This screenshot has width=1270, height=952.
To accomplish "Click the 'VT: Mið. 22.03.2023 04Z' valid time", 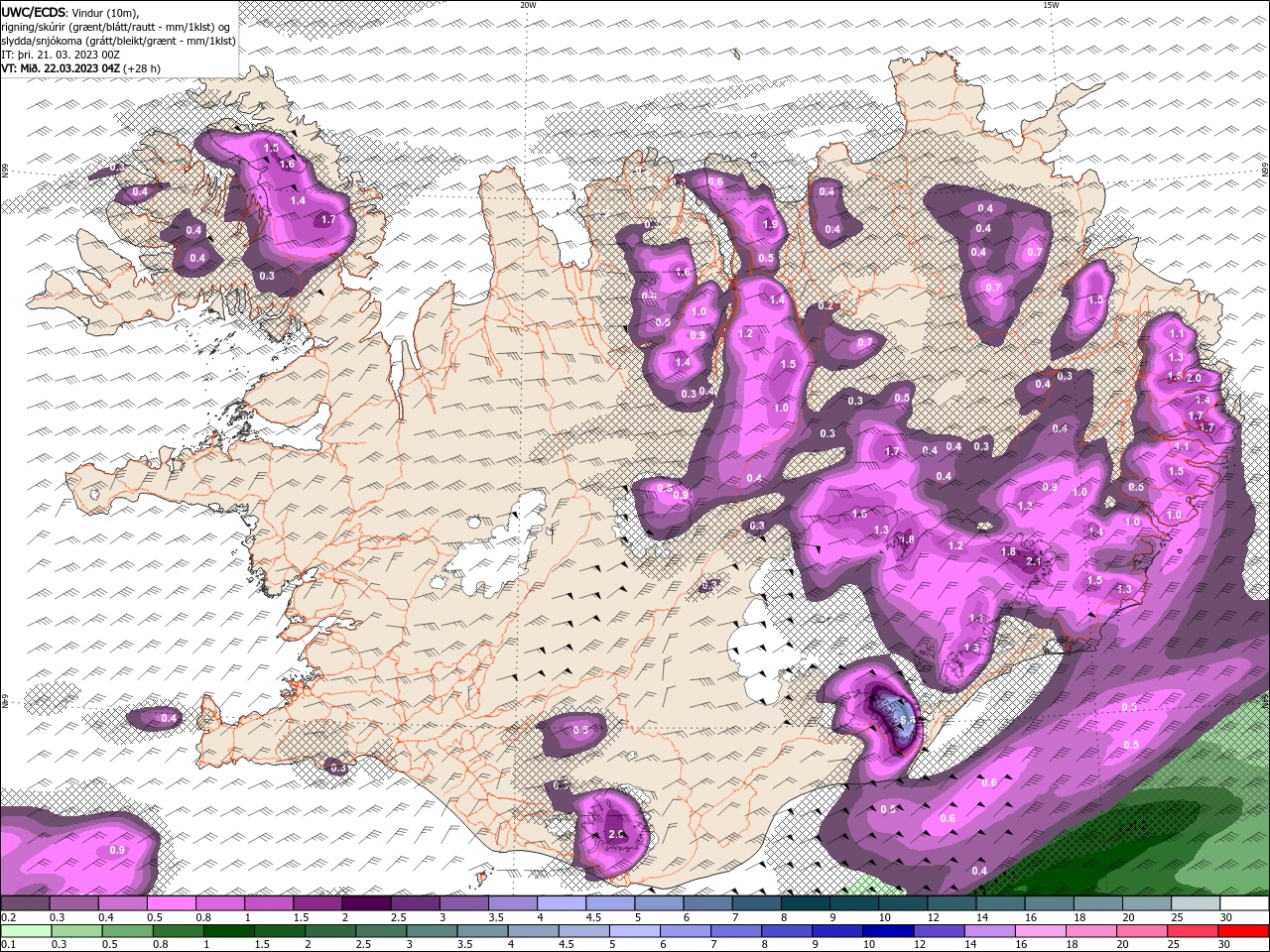I will 62,68.
